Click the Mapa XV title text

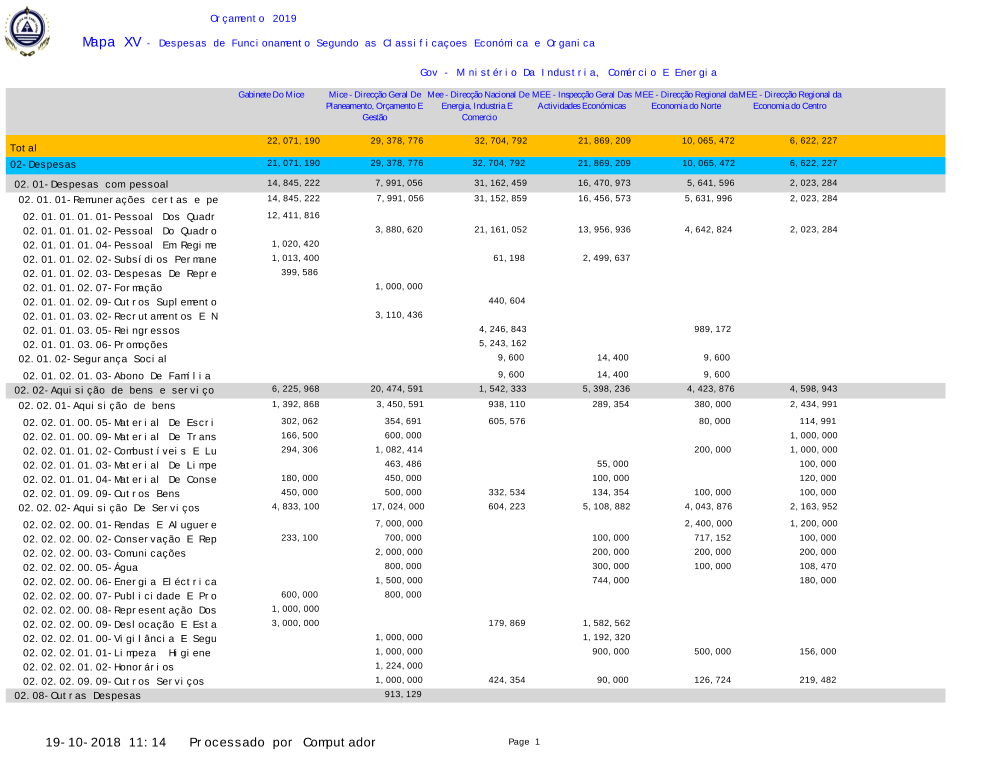[x=111, y=43]
